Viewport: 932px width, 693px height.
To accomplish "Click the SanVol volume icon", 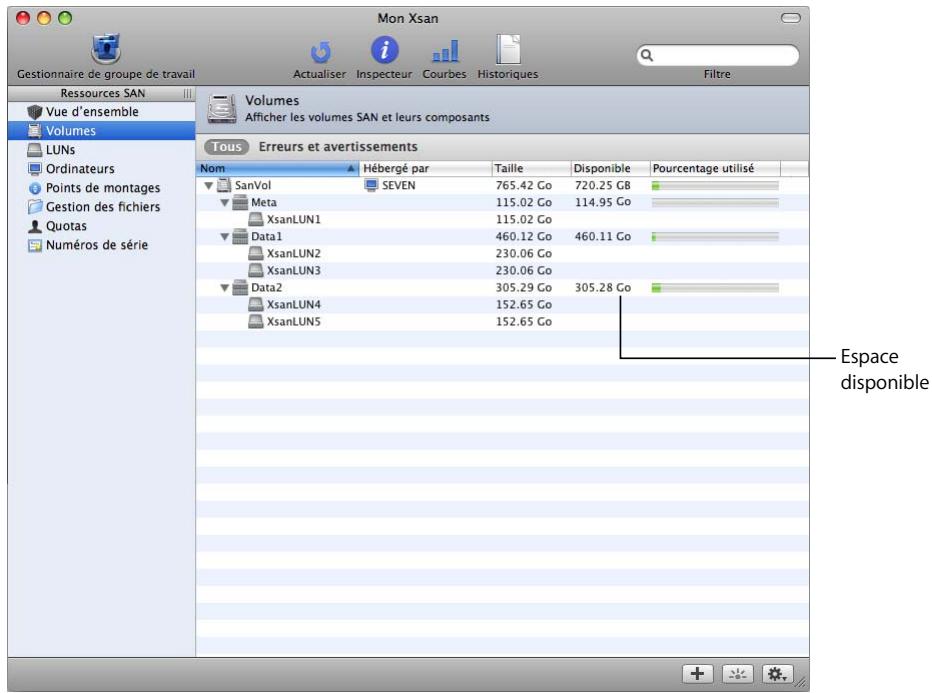I will coord(224,185).
